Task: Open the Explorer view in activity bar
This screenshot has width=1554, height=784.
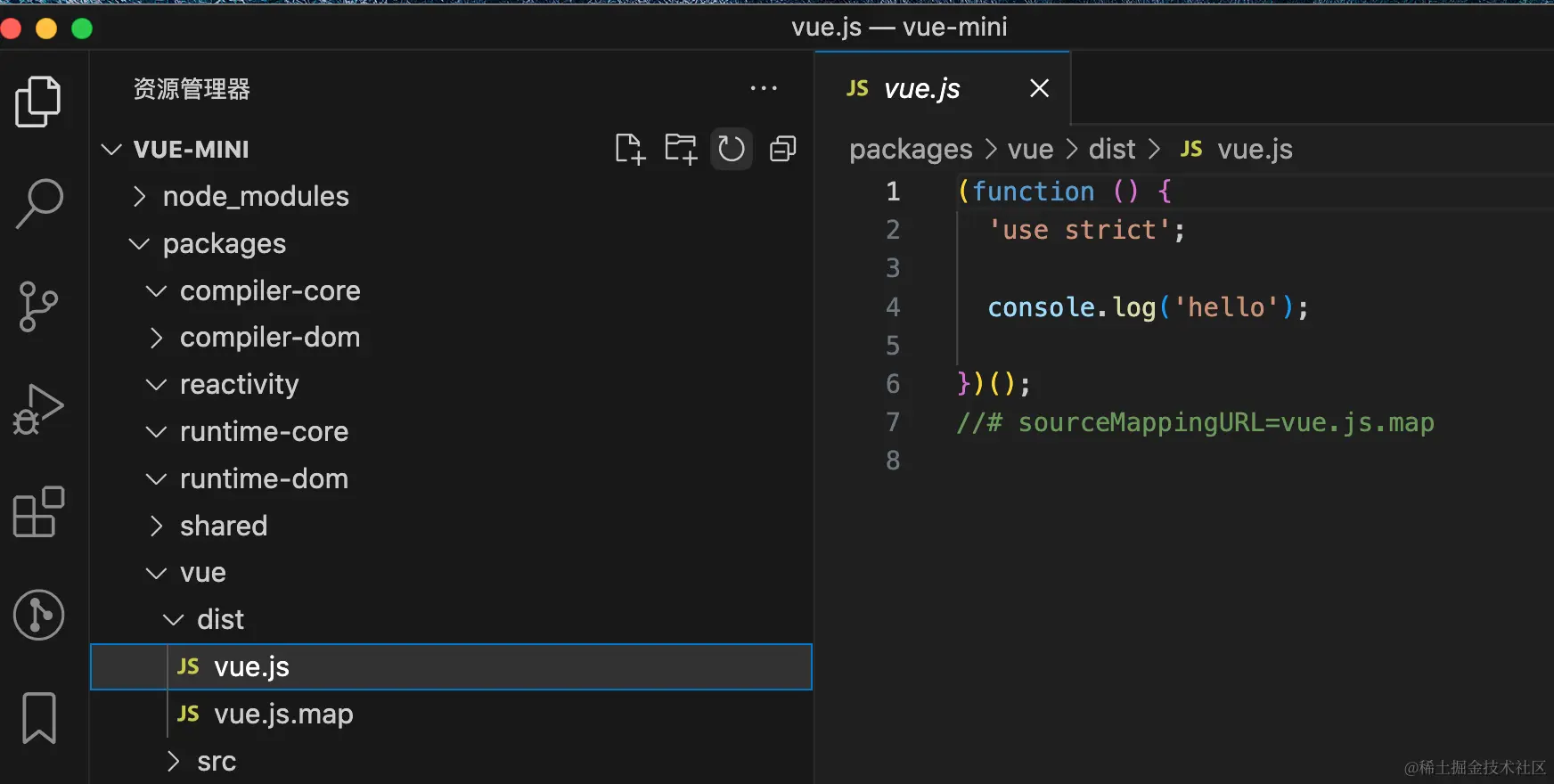Action: (x=38, y=102)
